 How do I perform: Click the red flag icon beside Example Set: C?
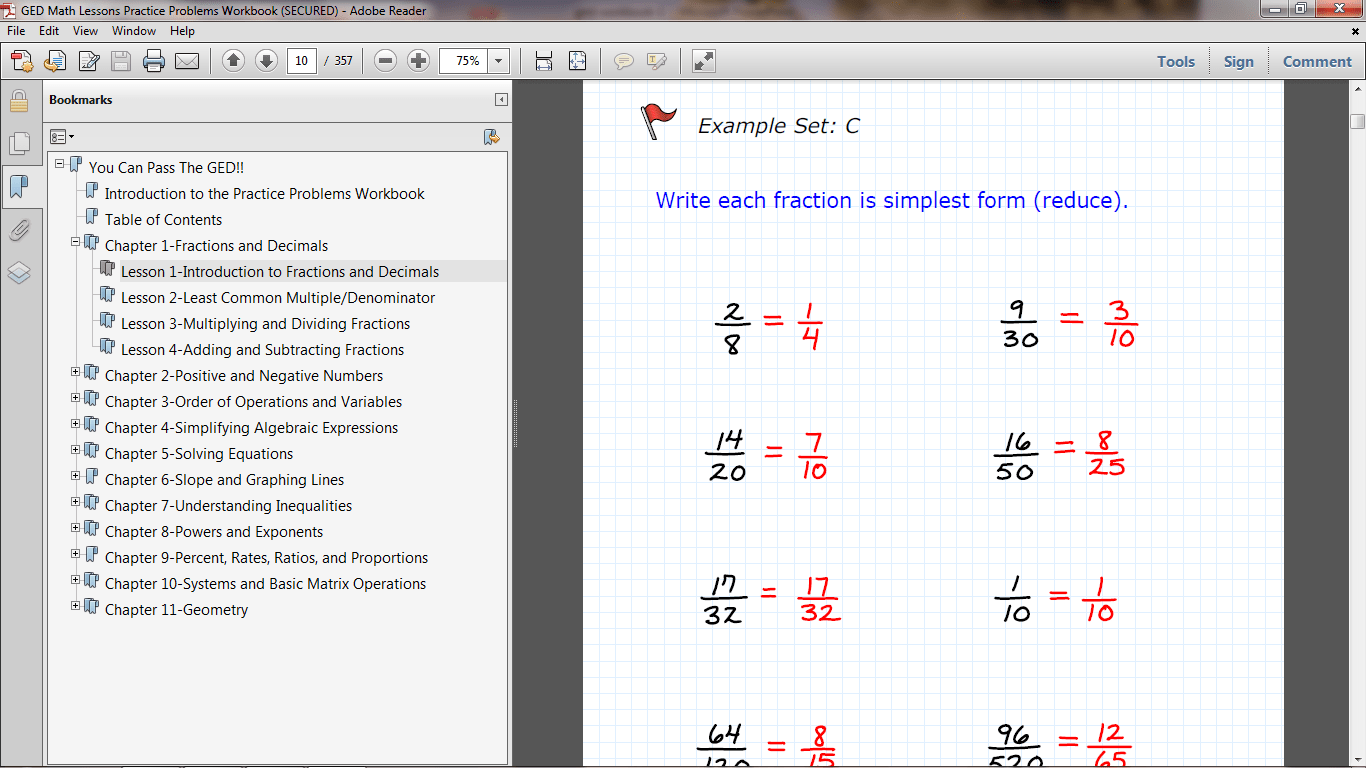pos(658,121)
